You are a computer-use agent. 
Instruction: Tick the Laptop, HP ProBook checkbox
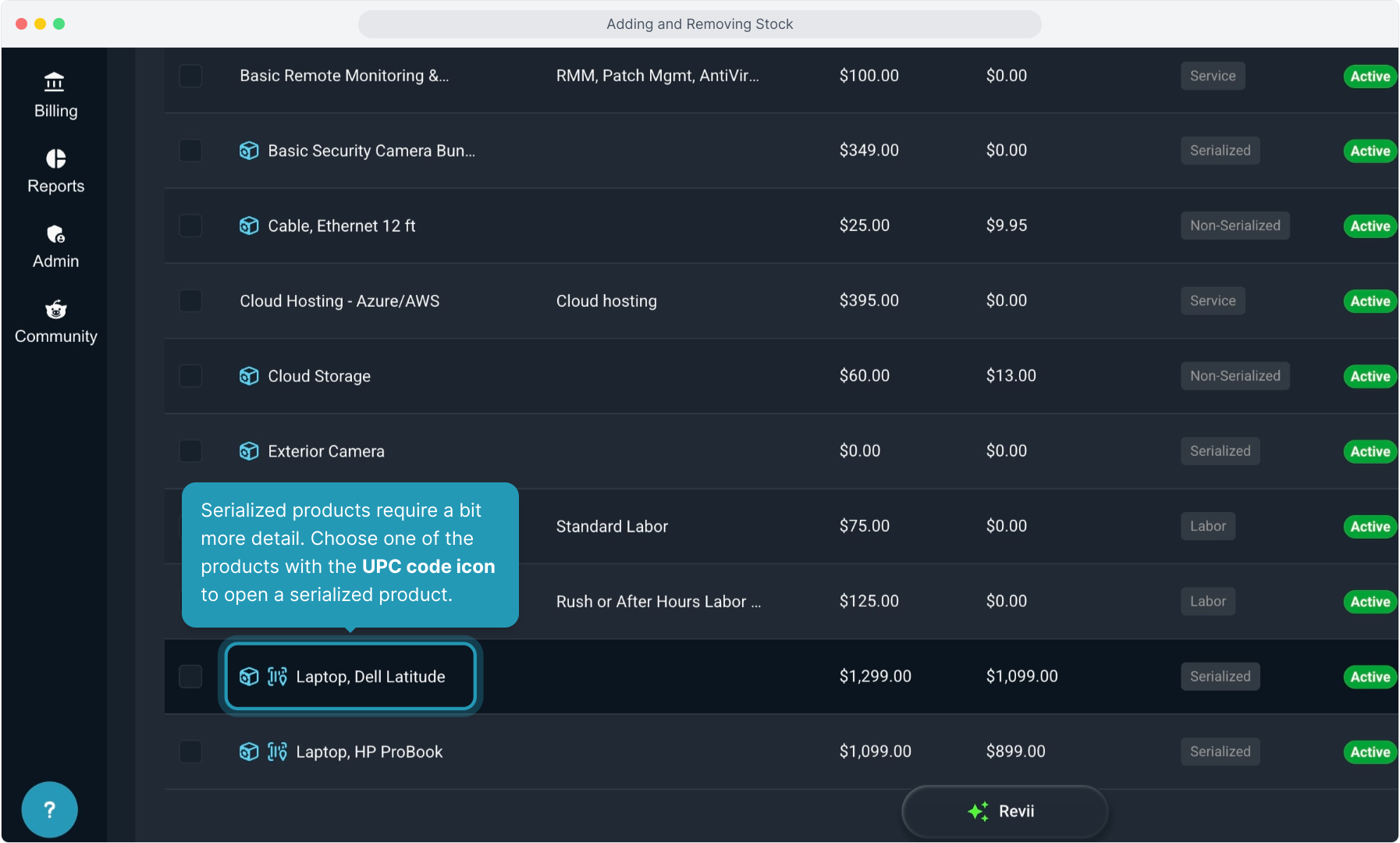(x=190, y=752)
